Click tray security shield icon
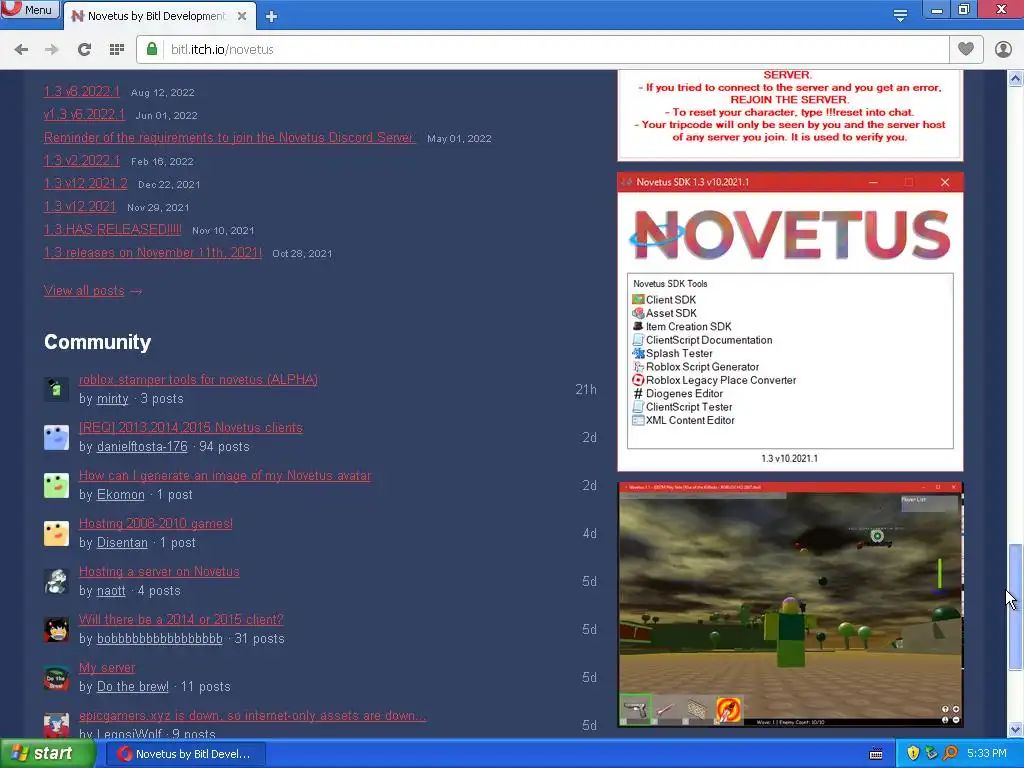This screenshot has height=768, width=1024. pos(913,754)
